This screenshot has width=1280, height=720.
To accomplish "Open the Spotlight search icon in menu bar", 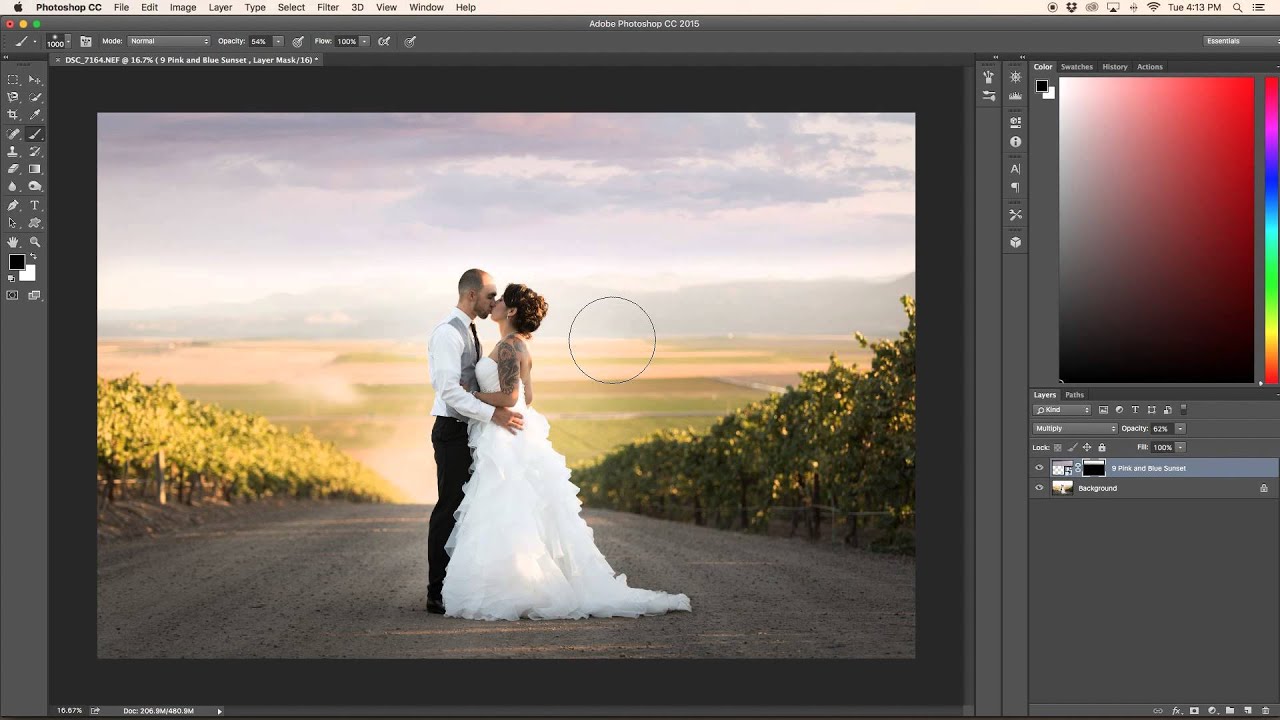I will tap(1238, 7).
